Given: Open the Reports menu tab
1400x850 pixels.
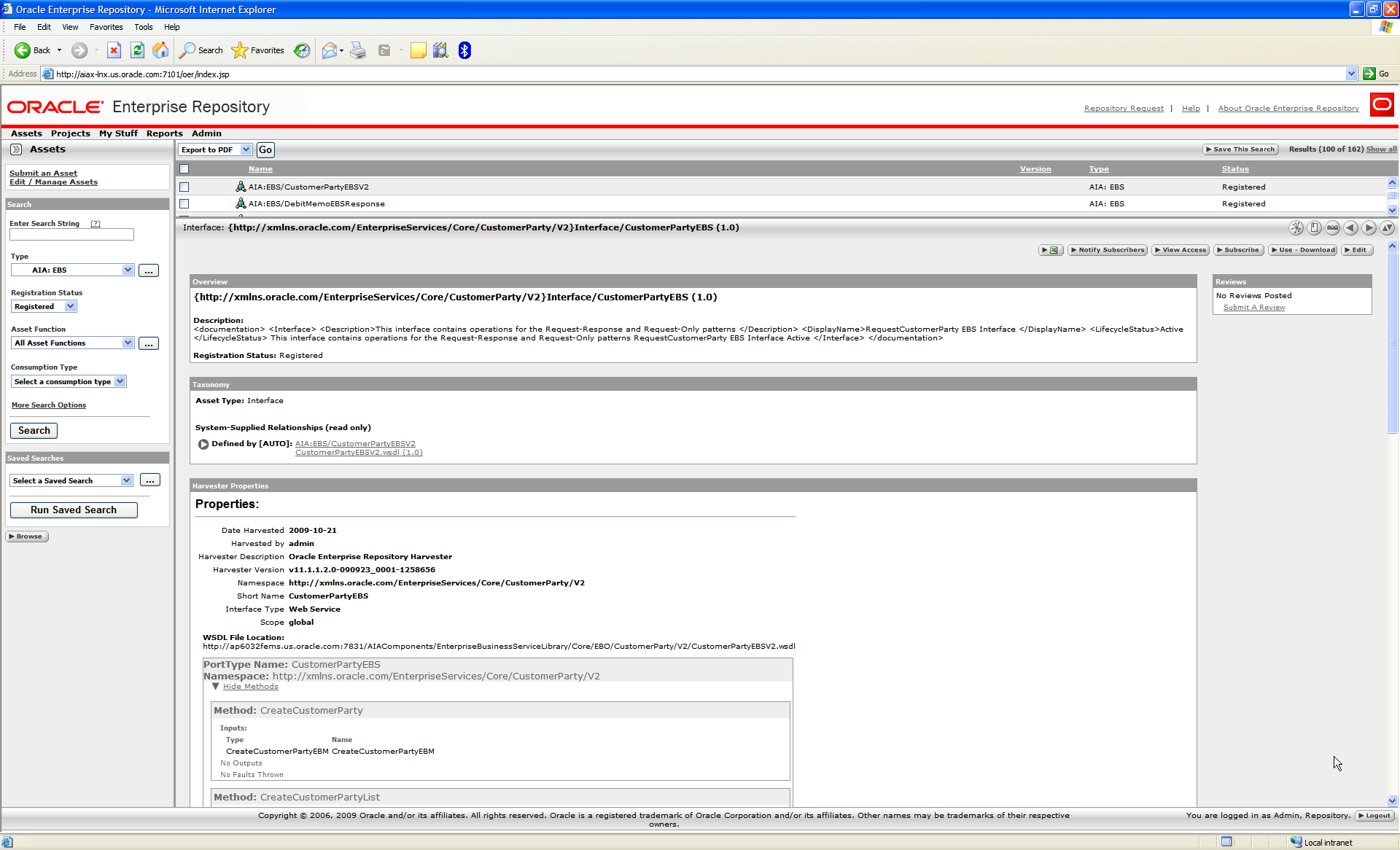Looking at the screenshot, I should 164,133.
